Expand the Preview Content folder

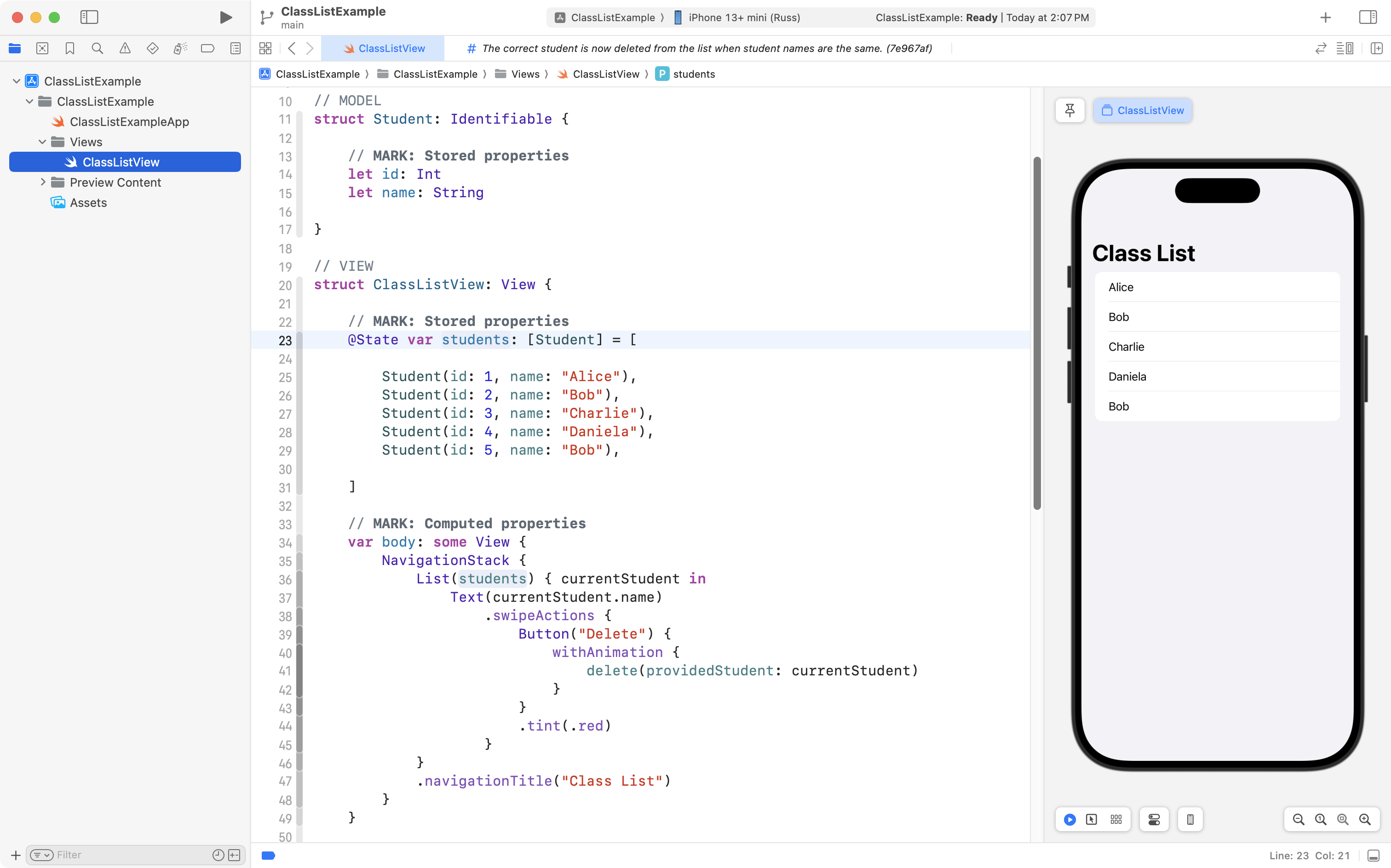(43, 183)
